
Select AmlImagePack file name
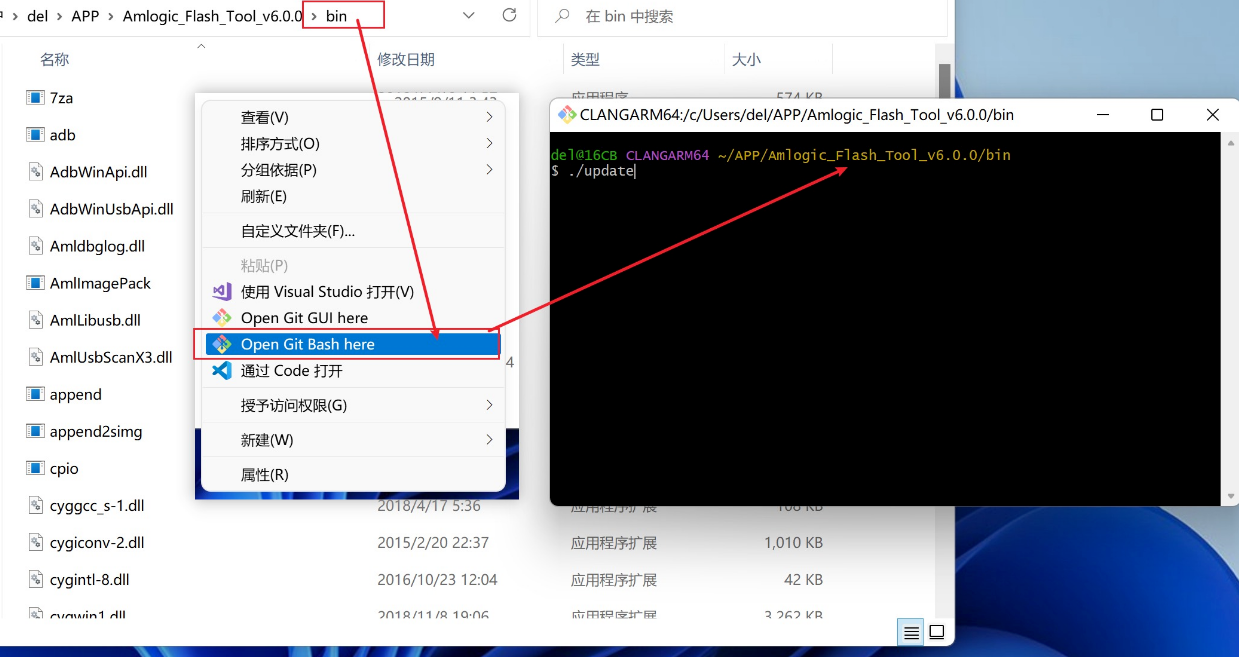pos(100,283)
